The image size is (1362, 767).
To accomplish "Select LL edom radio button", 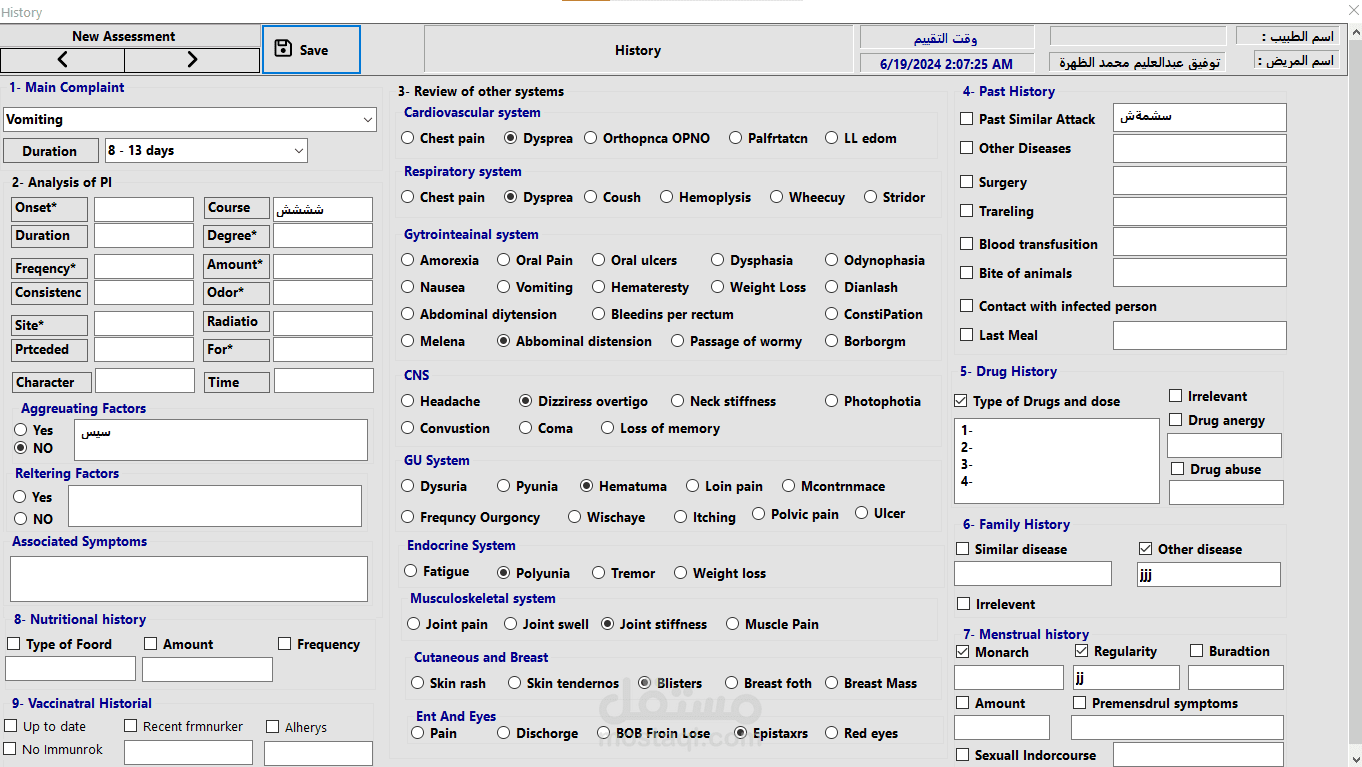I will coord(832,138).
